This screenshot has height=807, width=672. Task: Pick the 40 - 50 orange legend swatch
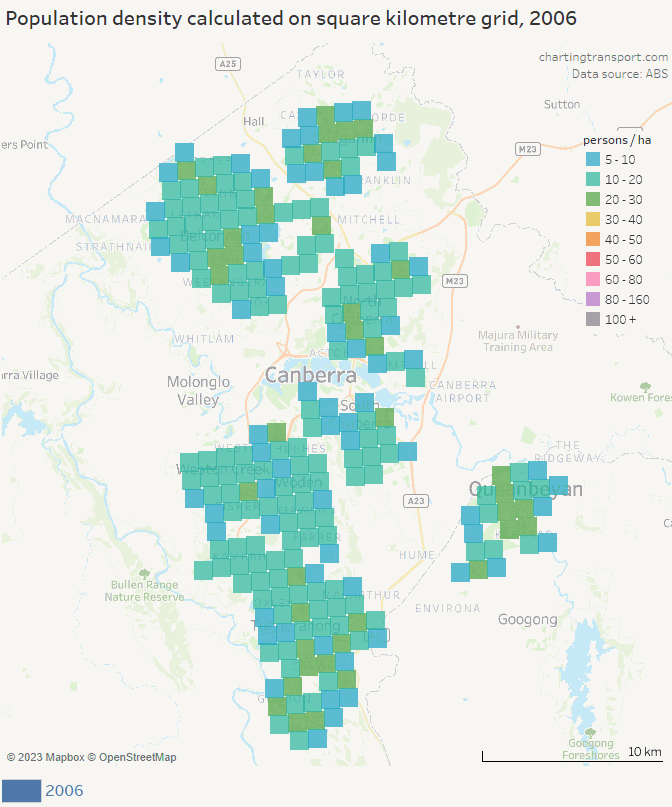(592, 240)
